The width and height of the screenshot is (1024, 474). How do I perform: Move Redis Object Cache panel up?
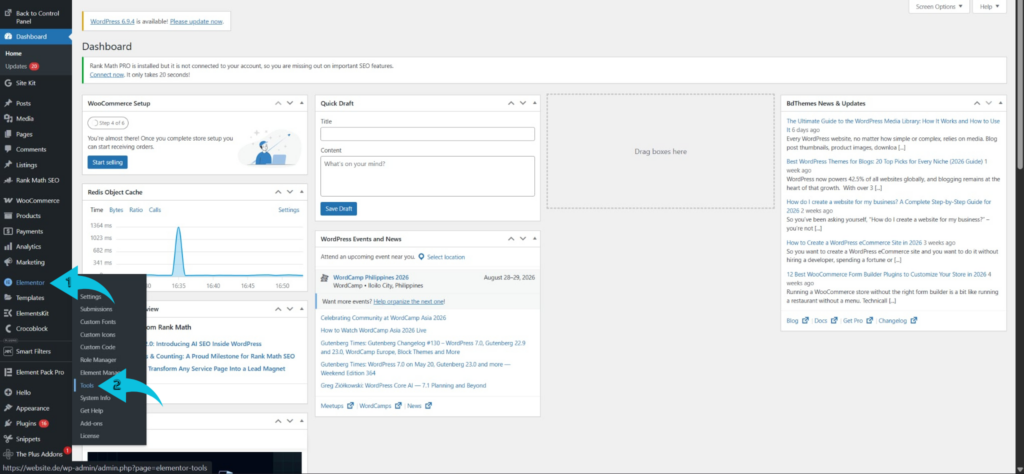[x=279, y=192]
